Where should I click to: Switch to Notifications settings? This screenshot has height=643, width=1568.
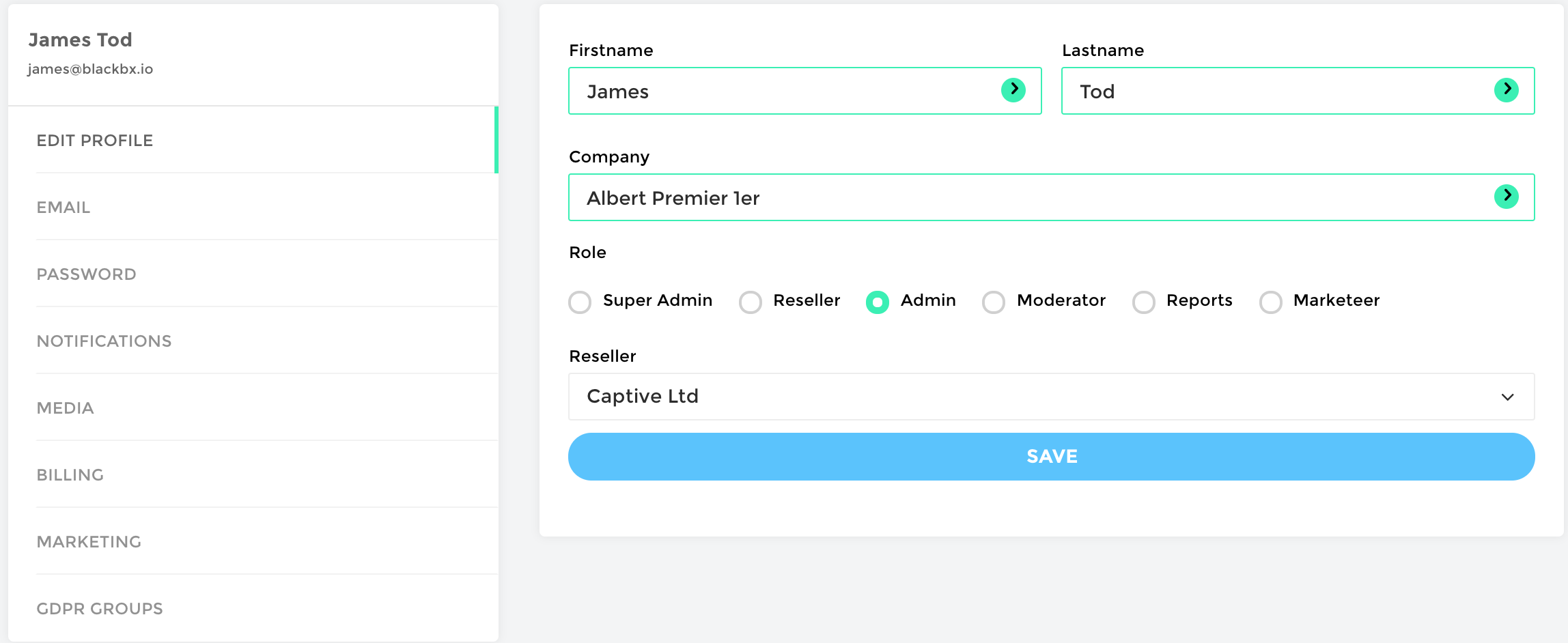[x=104, y=341]
